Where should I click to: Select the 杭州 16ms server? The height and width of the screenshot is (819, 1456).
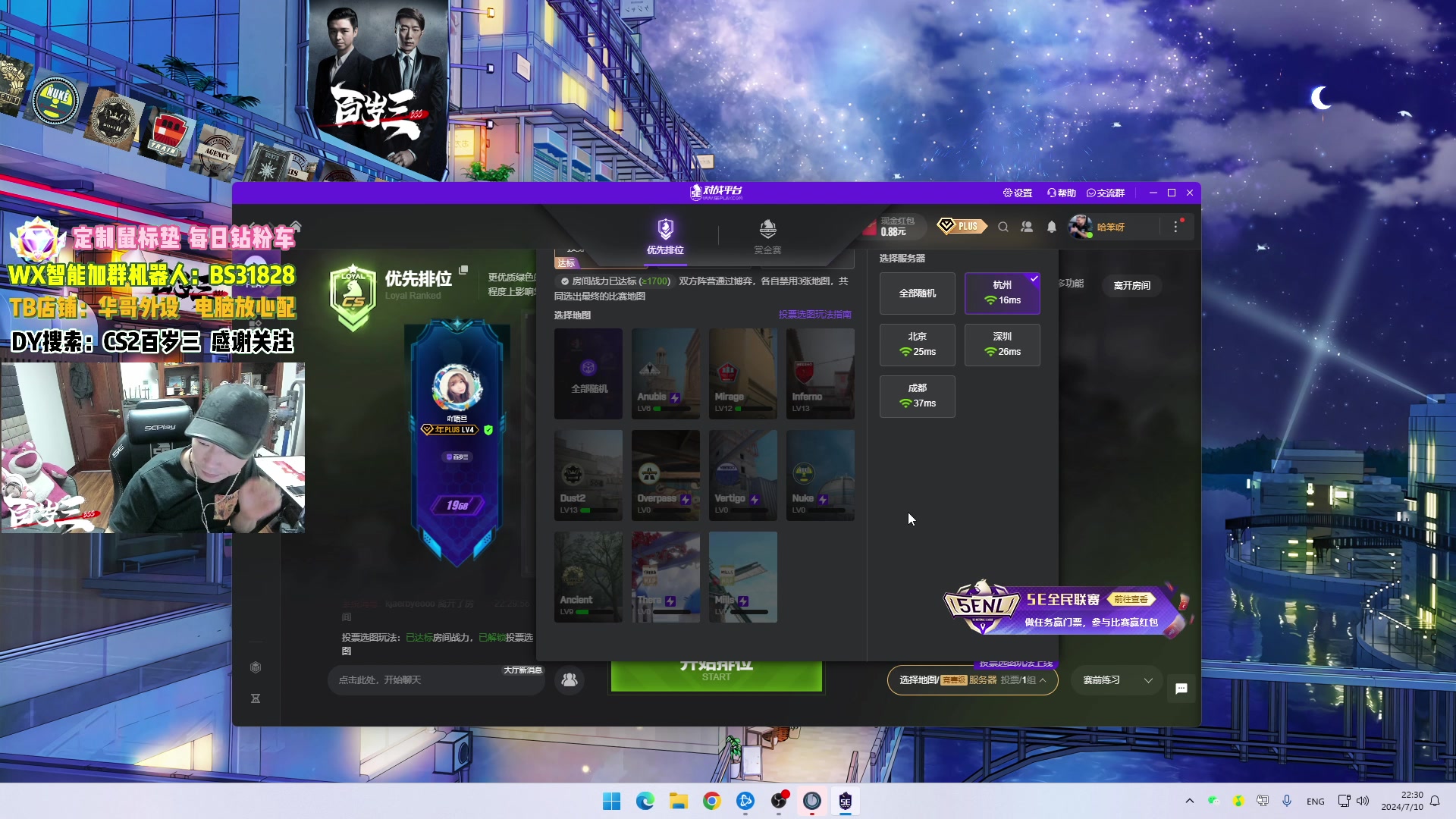click(x=1003, y=293)
